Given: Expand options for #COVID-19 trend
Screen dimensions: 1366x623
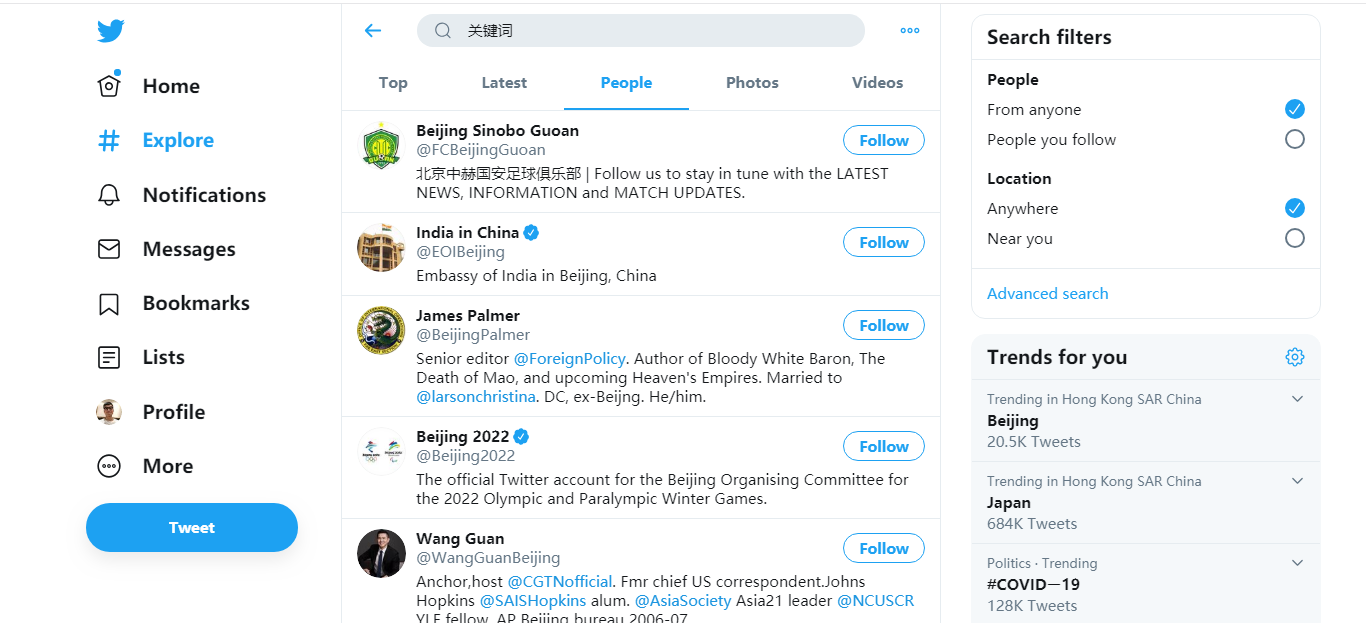Looking at the screenshot, I should (x=1297, y=563).
